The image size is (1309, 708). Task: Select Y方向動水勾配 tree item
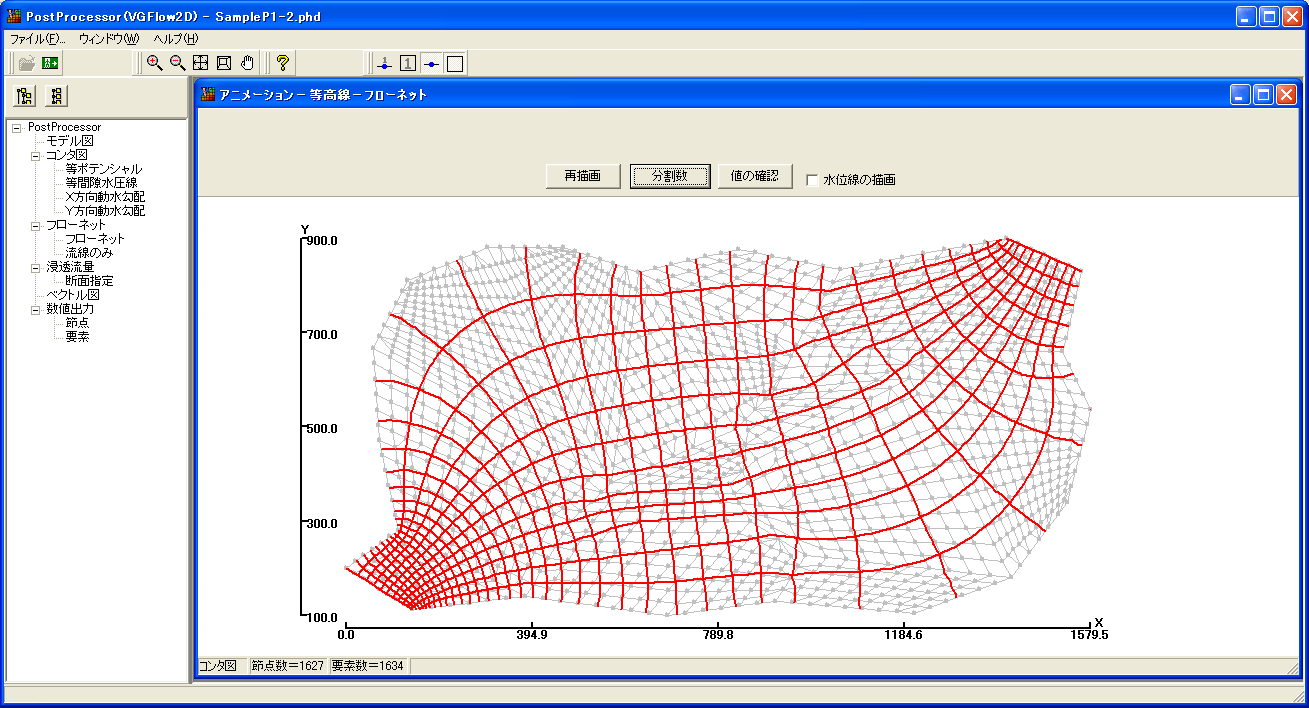tap(105, 211)
